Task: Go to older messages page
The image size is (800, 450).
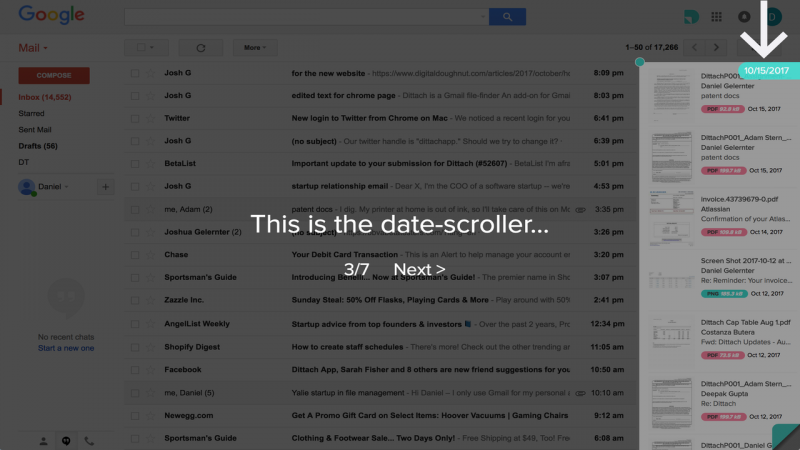Action: tap(716, 47)
